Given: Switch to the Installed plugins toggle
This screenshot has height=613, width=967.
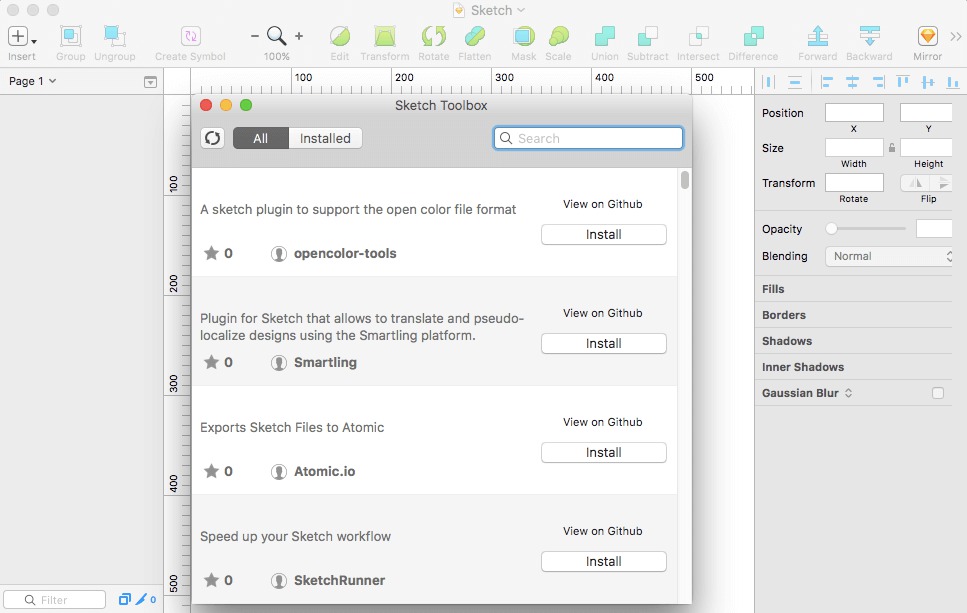Looking at the screenshot, I should (x=324, y=138).
